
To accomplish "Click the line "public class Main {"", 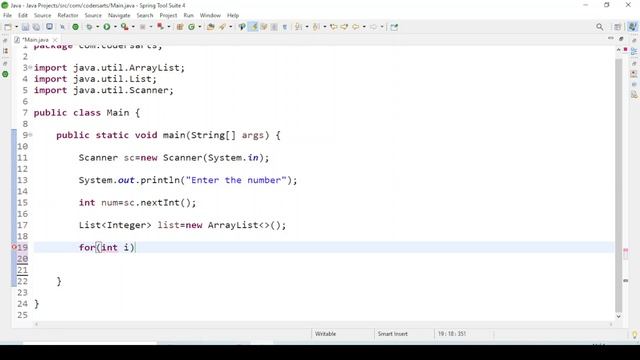I will [x=87, y=113].
